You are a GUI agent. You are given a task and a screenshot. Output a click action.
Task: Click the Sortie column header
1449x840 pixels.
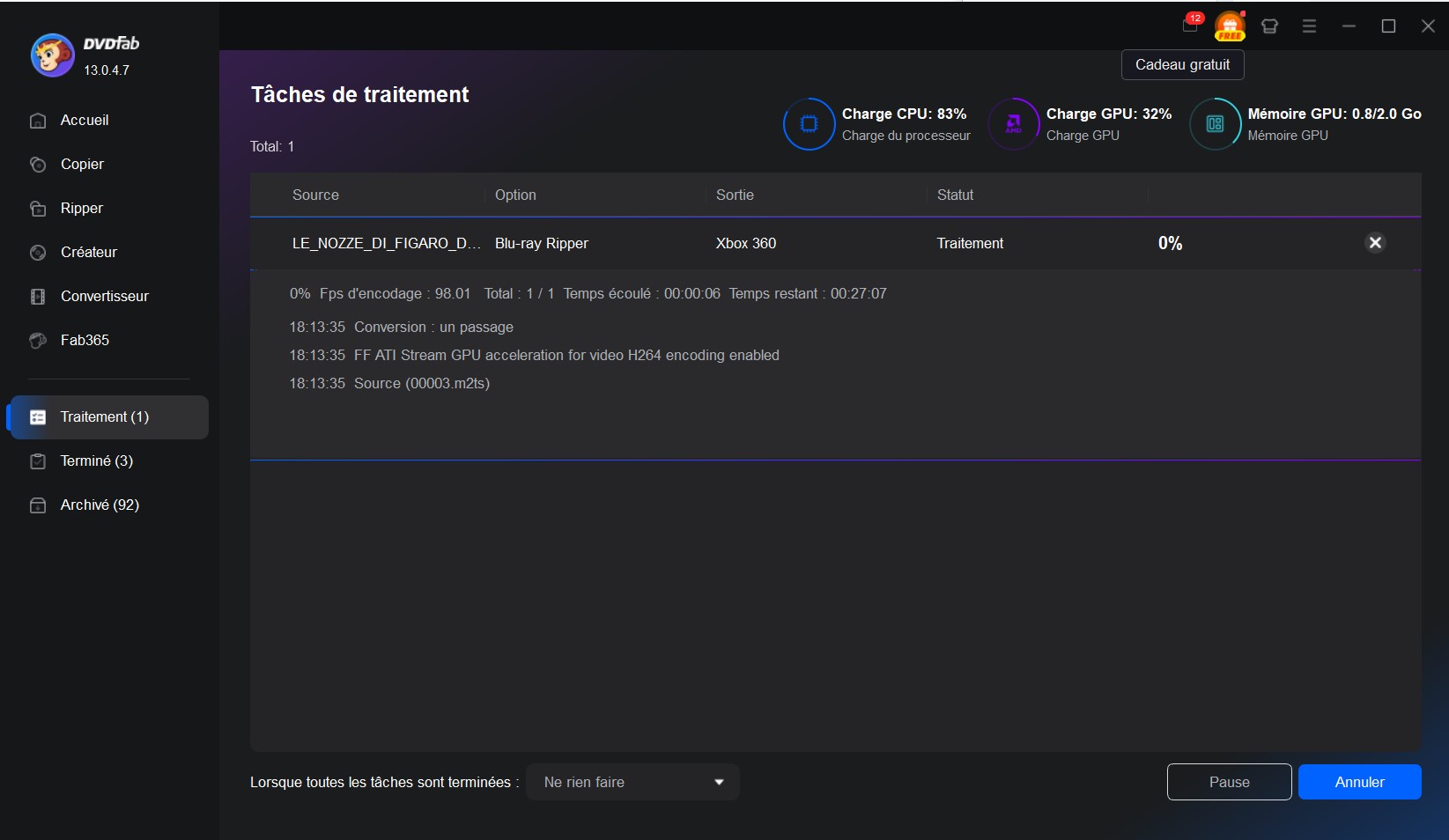click(x=735, y=195)
